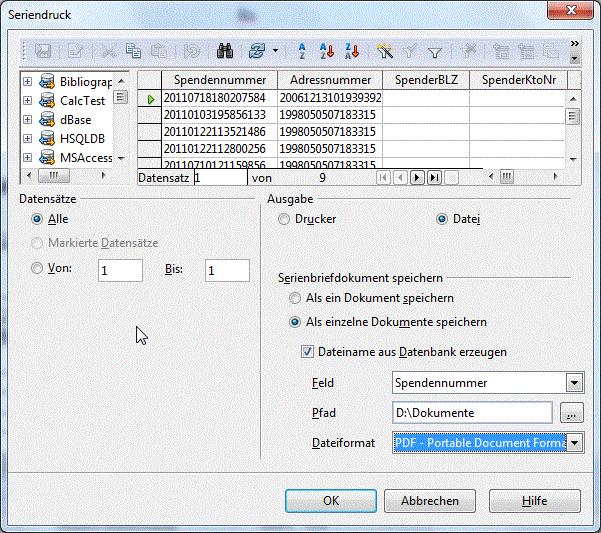Click the AutoFilter wand icon

385,51
